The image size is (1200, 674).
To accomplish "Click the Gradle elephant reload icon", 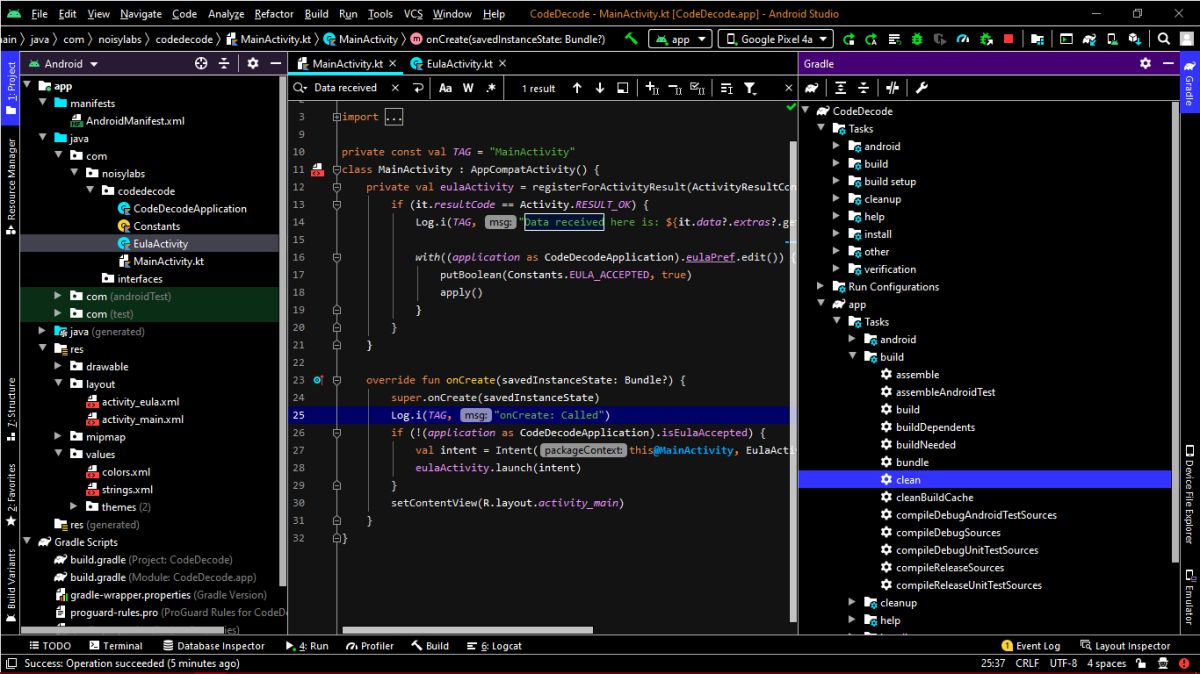I will tap(813, 88).
